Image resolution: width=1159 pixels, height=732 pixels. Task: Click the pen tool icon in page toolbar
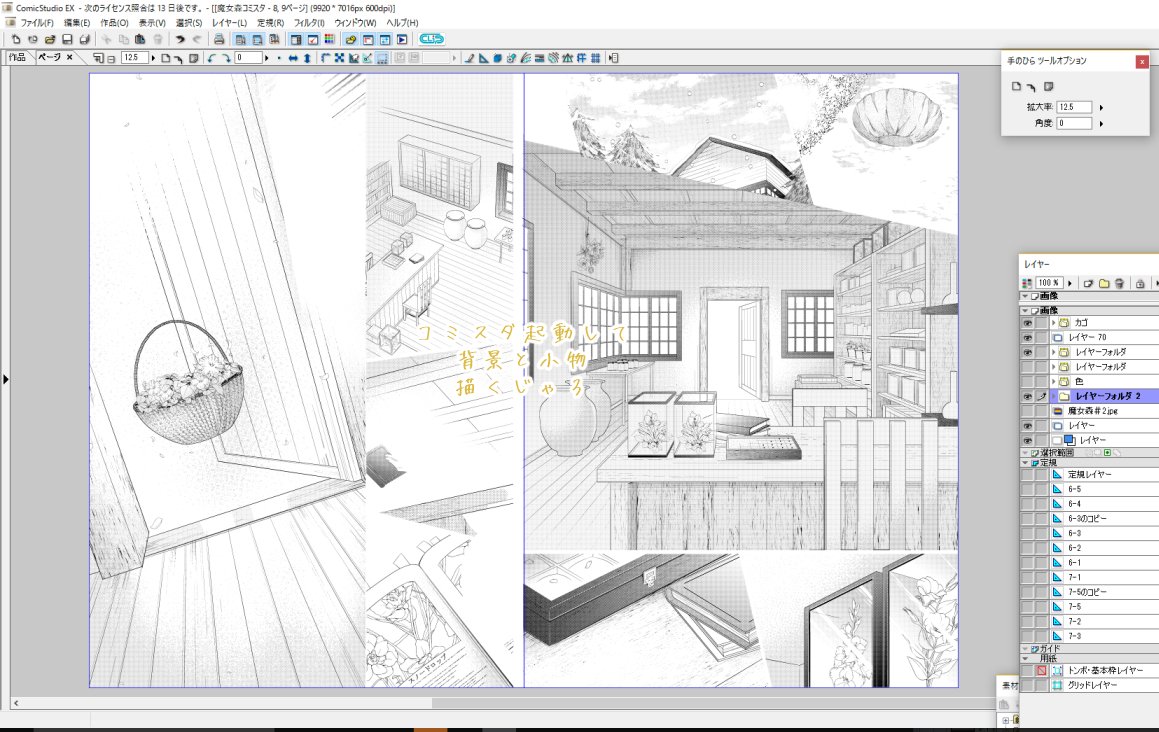coord(469,58)
